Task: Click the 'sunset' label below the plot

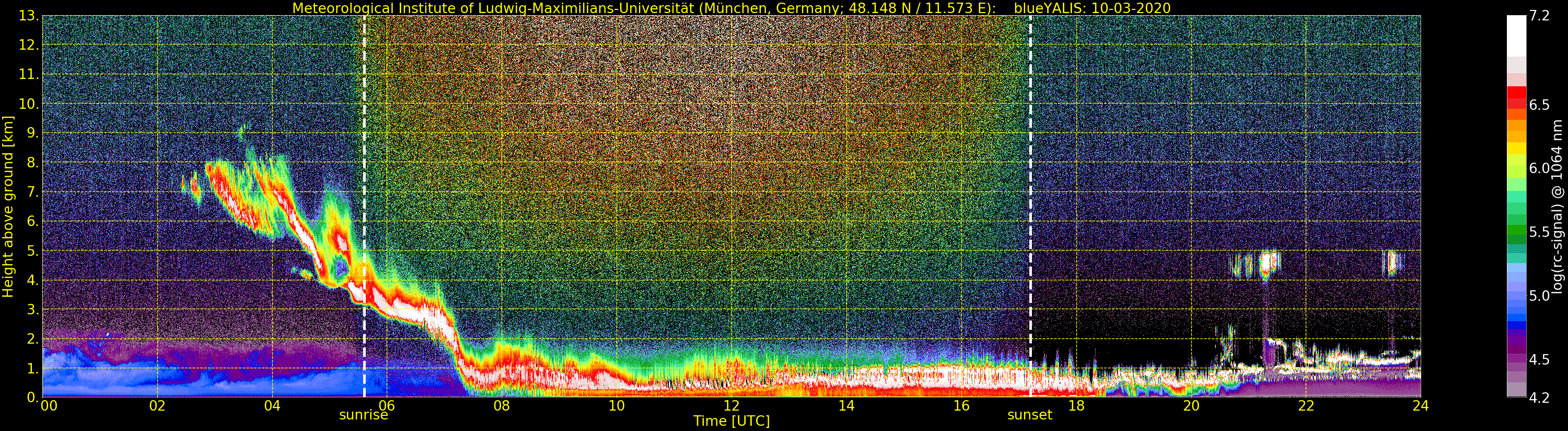Action: 1030,415
